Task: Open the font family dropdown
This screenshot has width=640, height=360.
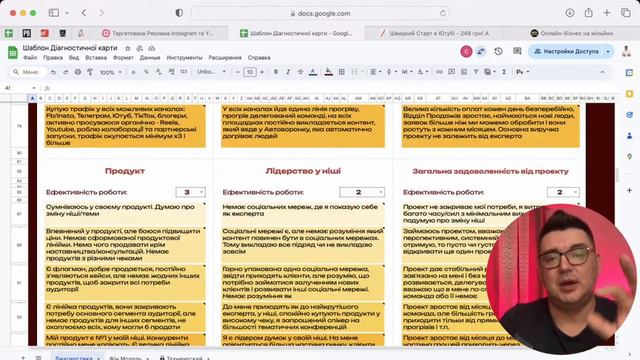Action: [211, 72]
